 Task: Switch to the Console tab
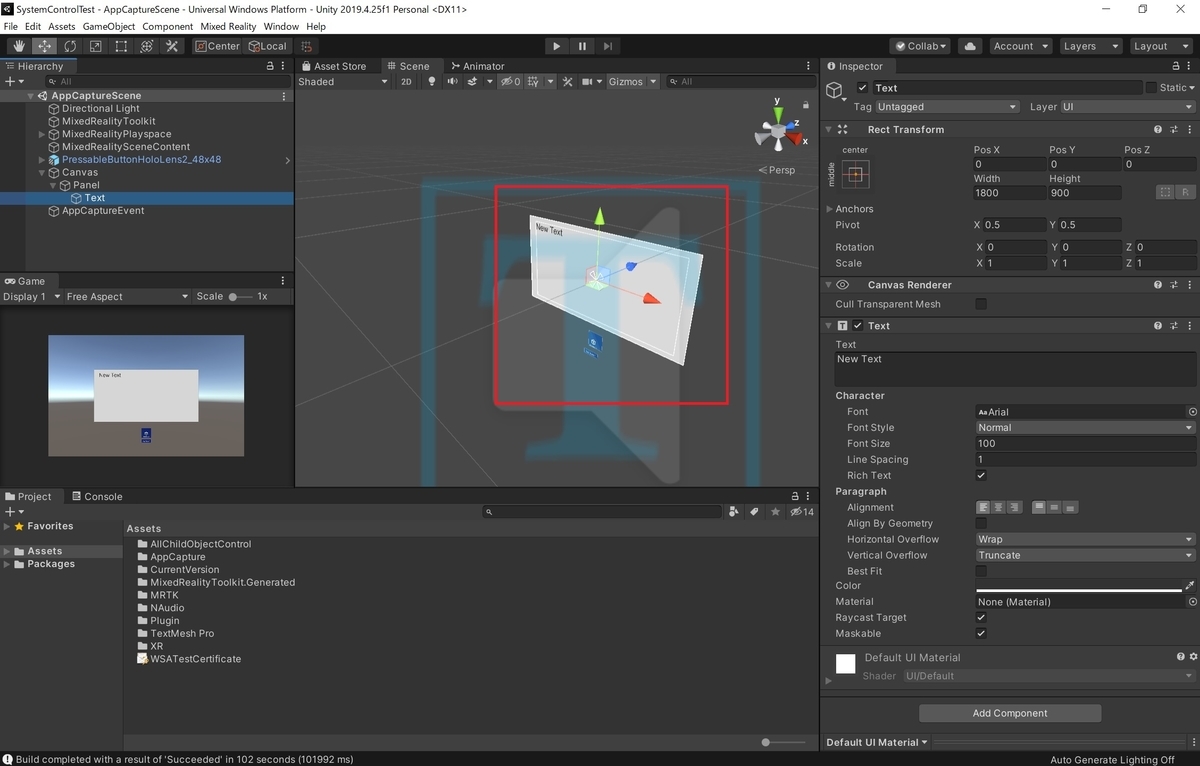coord(96,496)
